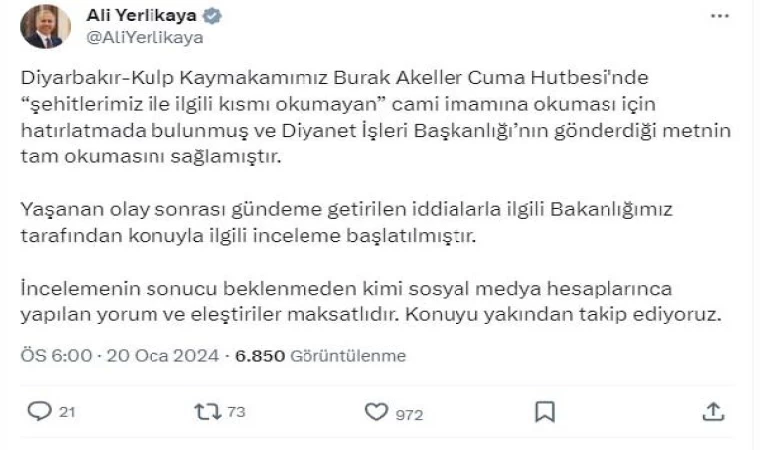The width and height of the screenshot is (760, 450).
Task: Click the share upload icon
Action: [712, 412]
